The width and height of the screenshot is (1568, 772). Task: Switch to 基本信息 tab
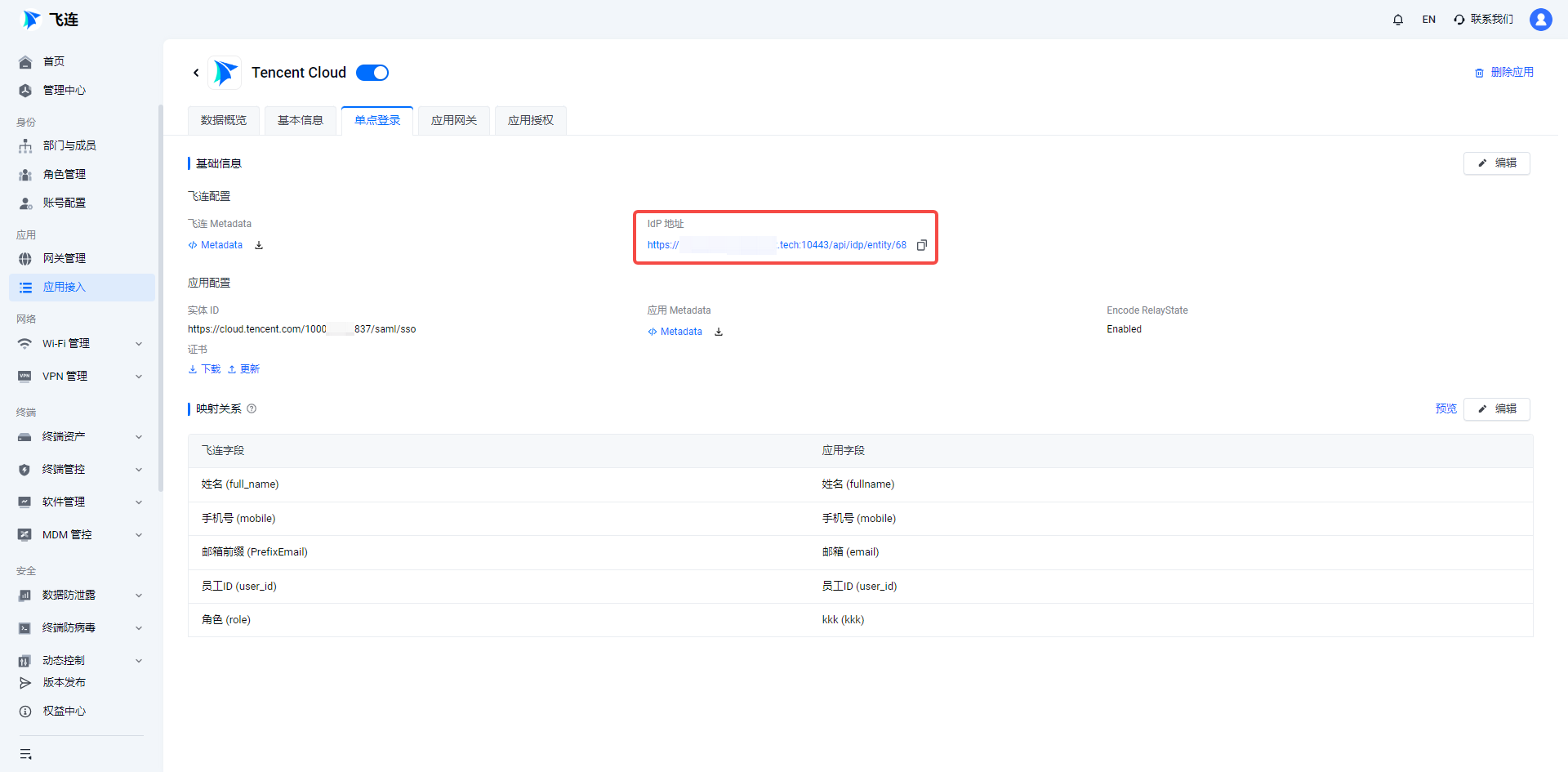(x=301, y=120)
